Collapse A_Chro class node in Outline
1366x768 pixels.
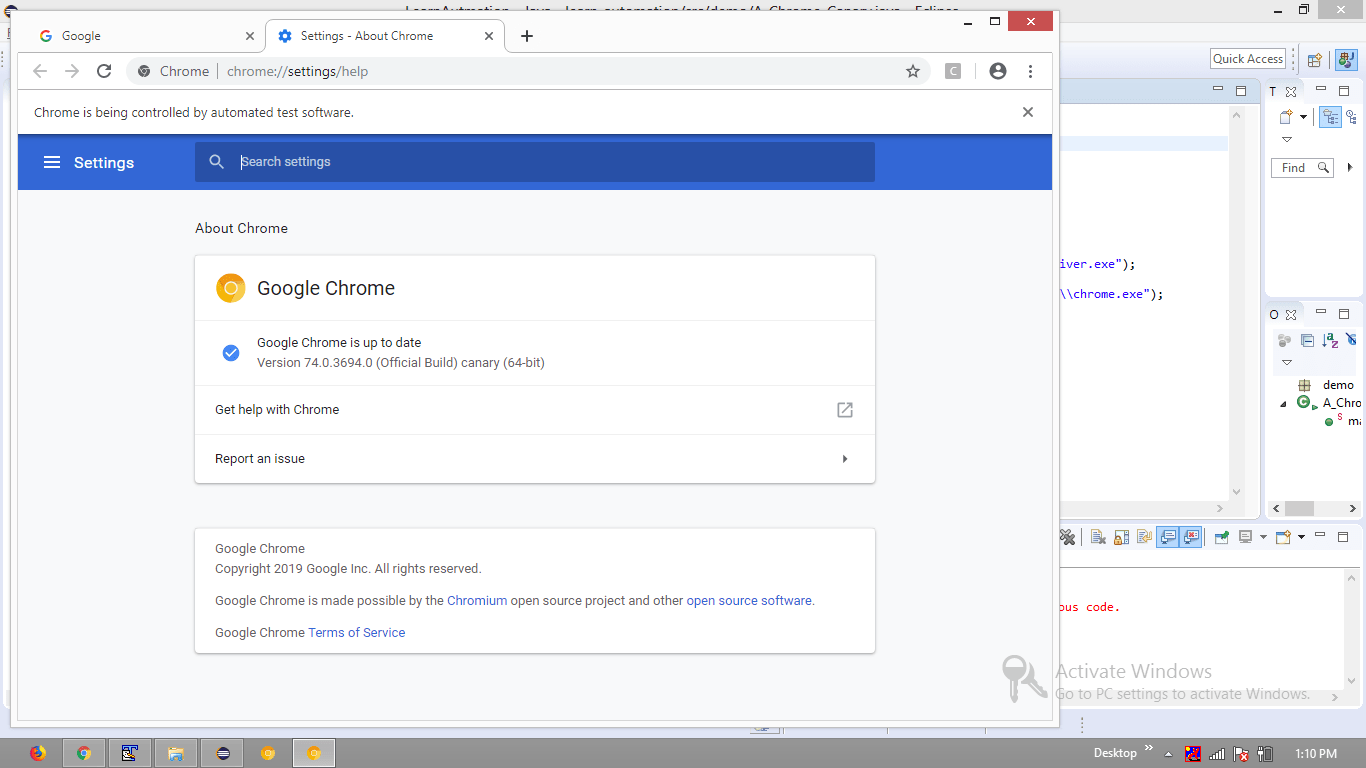tap(1284, 404)
